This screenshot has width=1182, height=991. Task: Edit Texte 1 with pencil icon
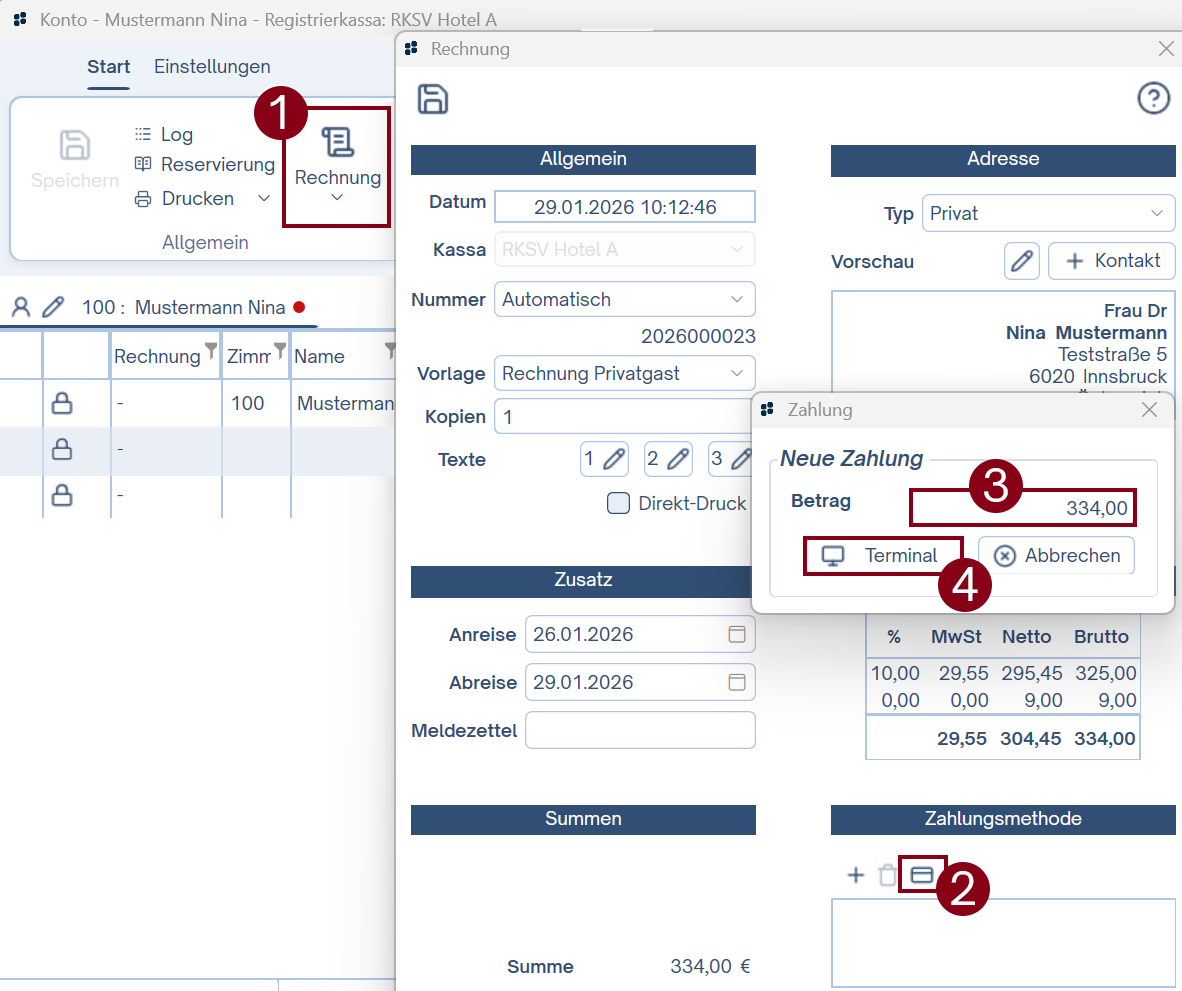[605, 459]
